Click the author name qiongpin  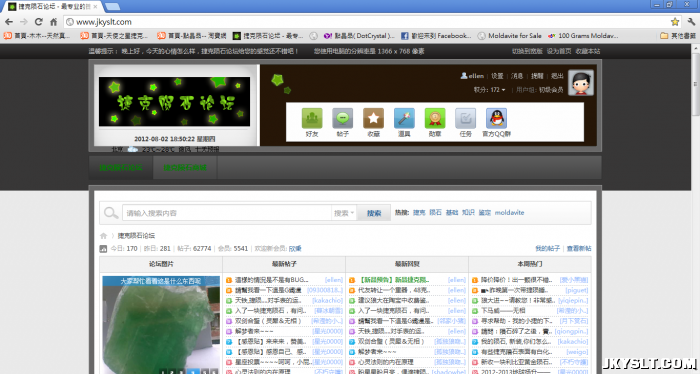[571, 332]
